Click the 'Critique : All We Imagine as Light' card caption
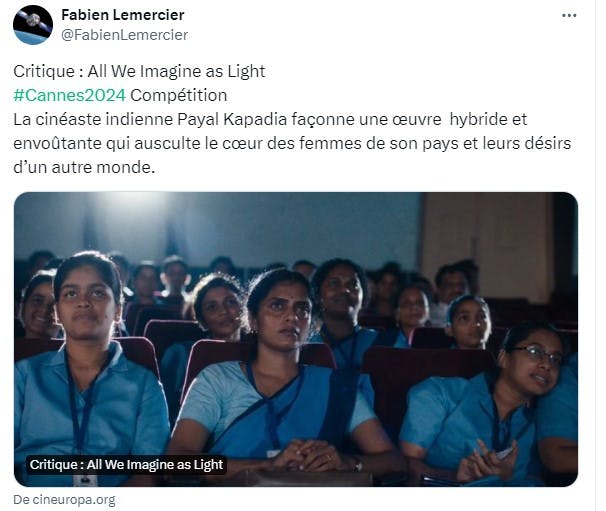Viewport: 606px width, 511px height. point(126,464)
